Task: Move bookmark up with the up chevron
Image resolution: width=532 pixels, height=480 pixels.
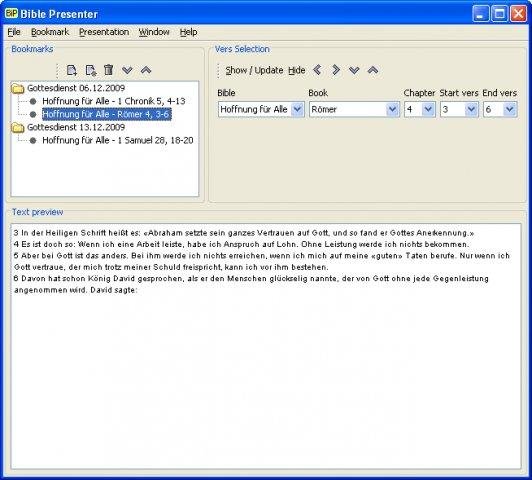Action: [146, 70]
